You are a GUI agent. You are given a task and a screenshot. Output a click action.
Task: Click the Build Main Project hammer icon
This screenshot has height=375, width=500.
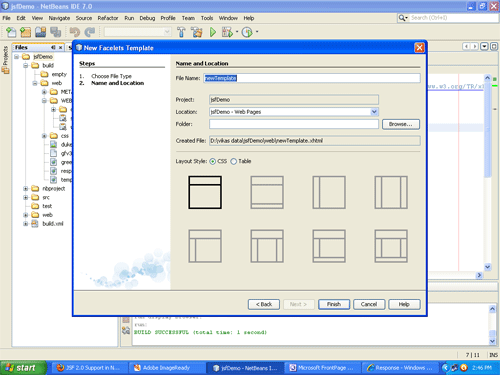click(181, 32)
